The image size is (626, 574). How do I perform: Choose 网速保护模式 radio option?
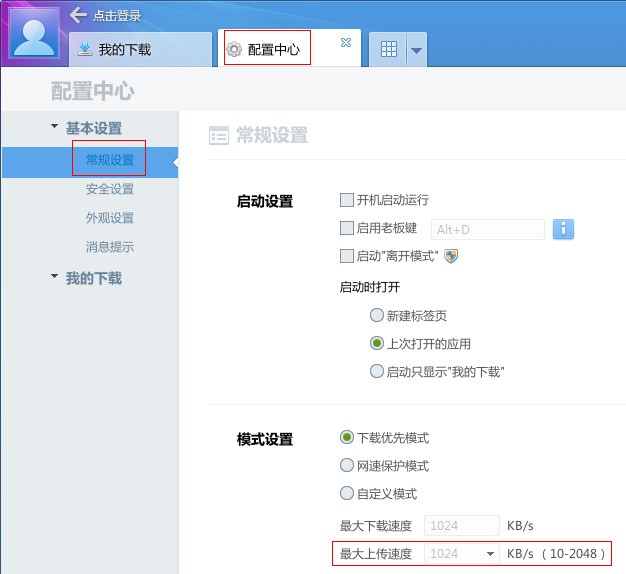pos(347,465)
